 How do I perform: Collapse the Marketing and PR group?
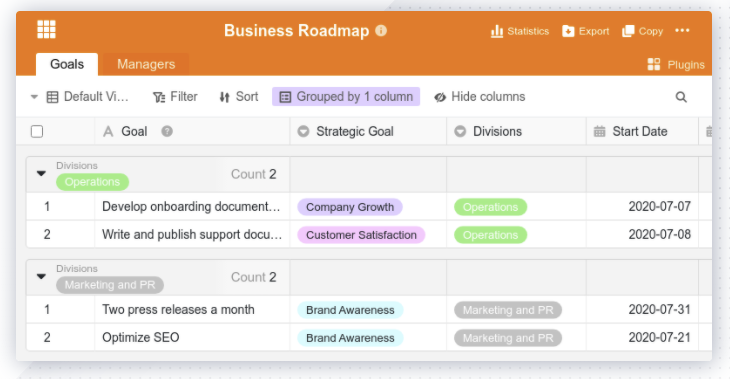click(x=41, y=277)
